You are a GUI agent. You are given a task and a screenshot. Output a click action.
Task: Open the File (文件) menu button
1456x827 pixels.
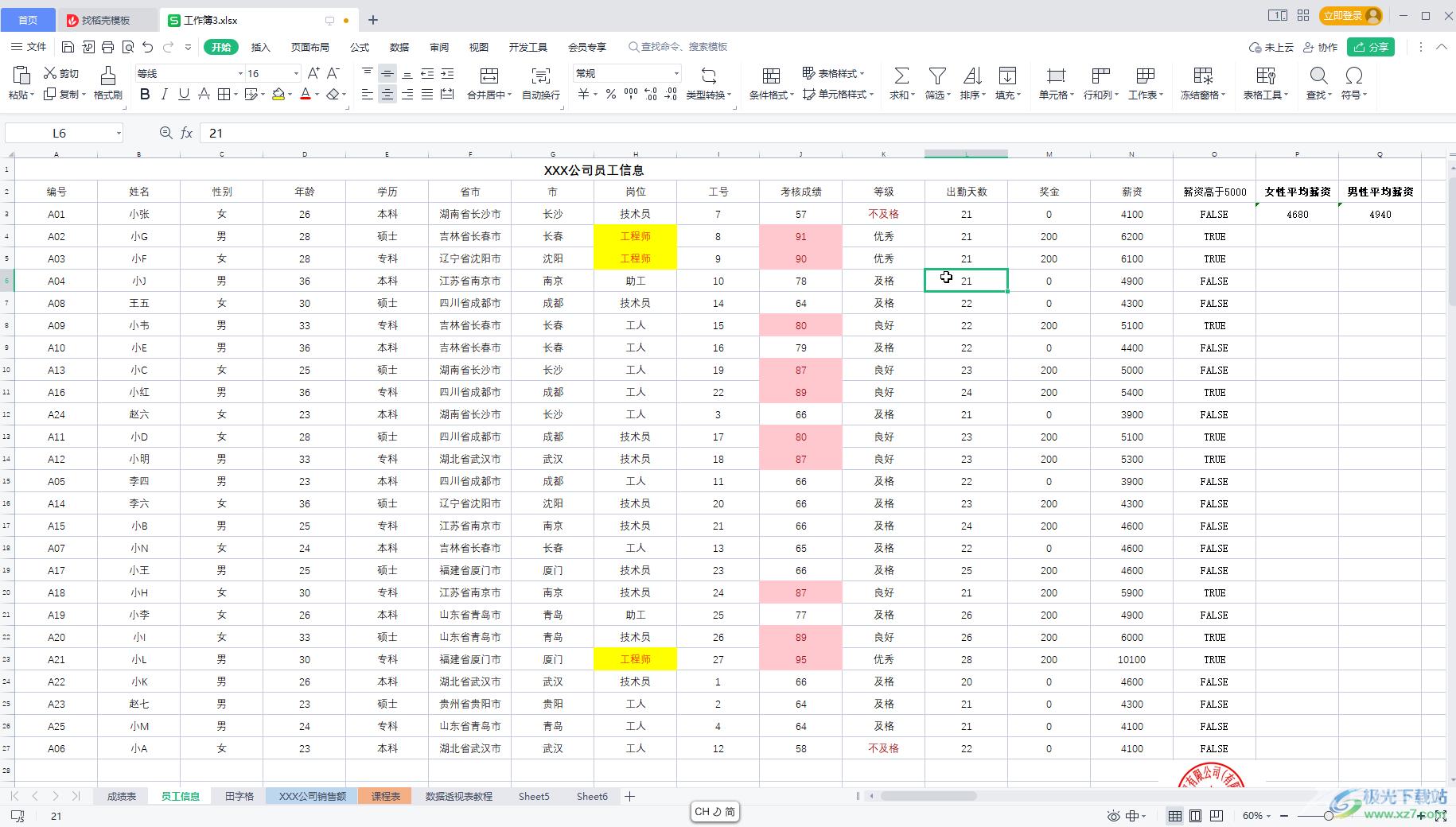click(29, 47)
